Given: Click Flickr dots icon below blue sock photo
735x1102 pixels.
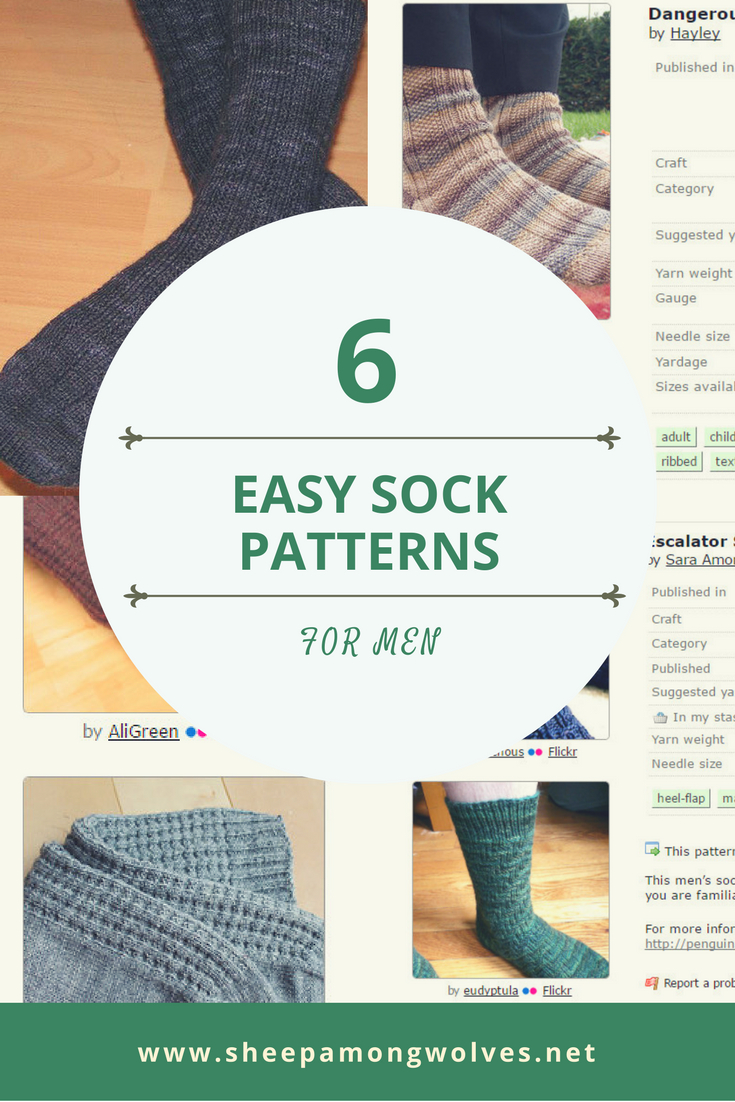Looking at the screenshot, I should point(535,752).
